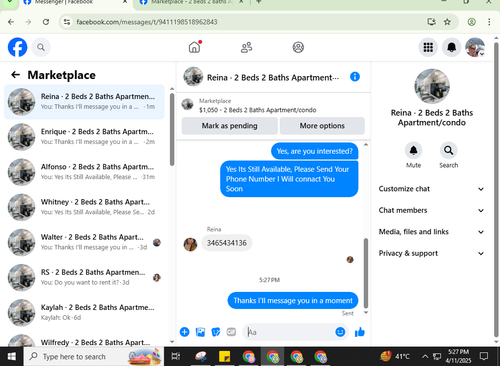Open the Alfonso conversation in the list

coord(84,172)
